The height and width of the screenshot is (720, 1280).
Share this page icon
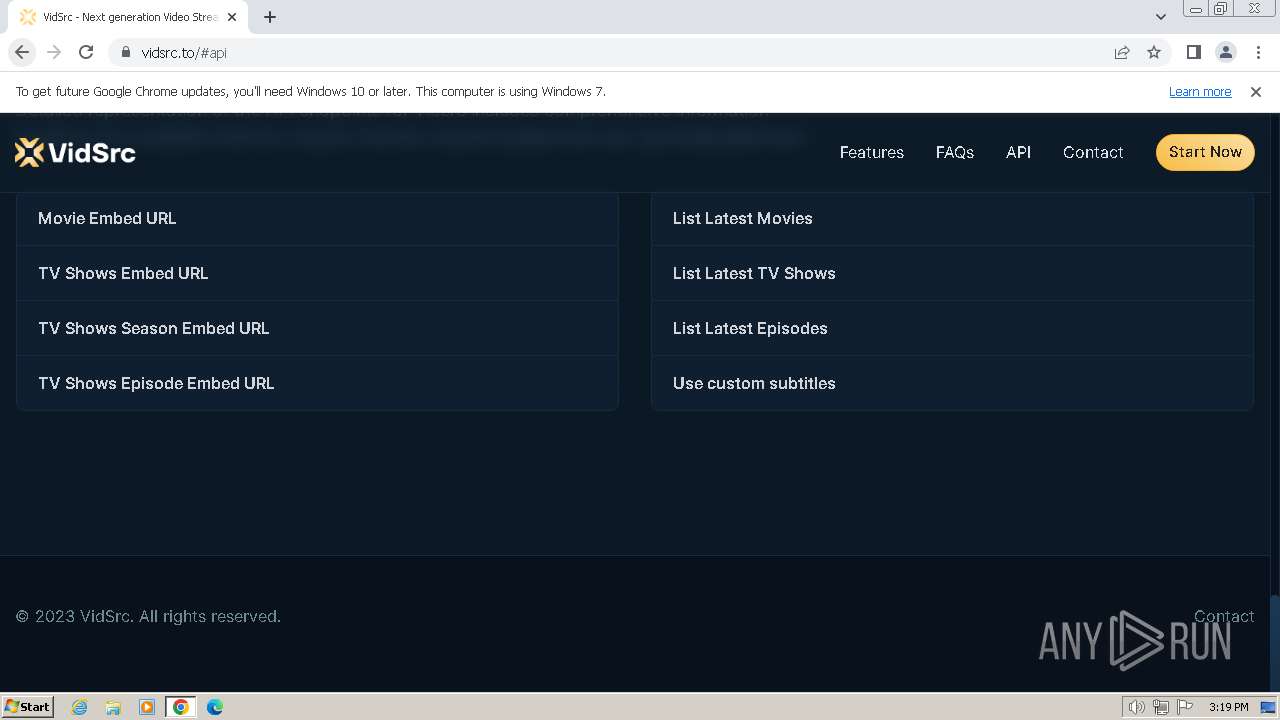(x=1122, y=52)
